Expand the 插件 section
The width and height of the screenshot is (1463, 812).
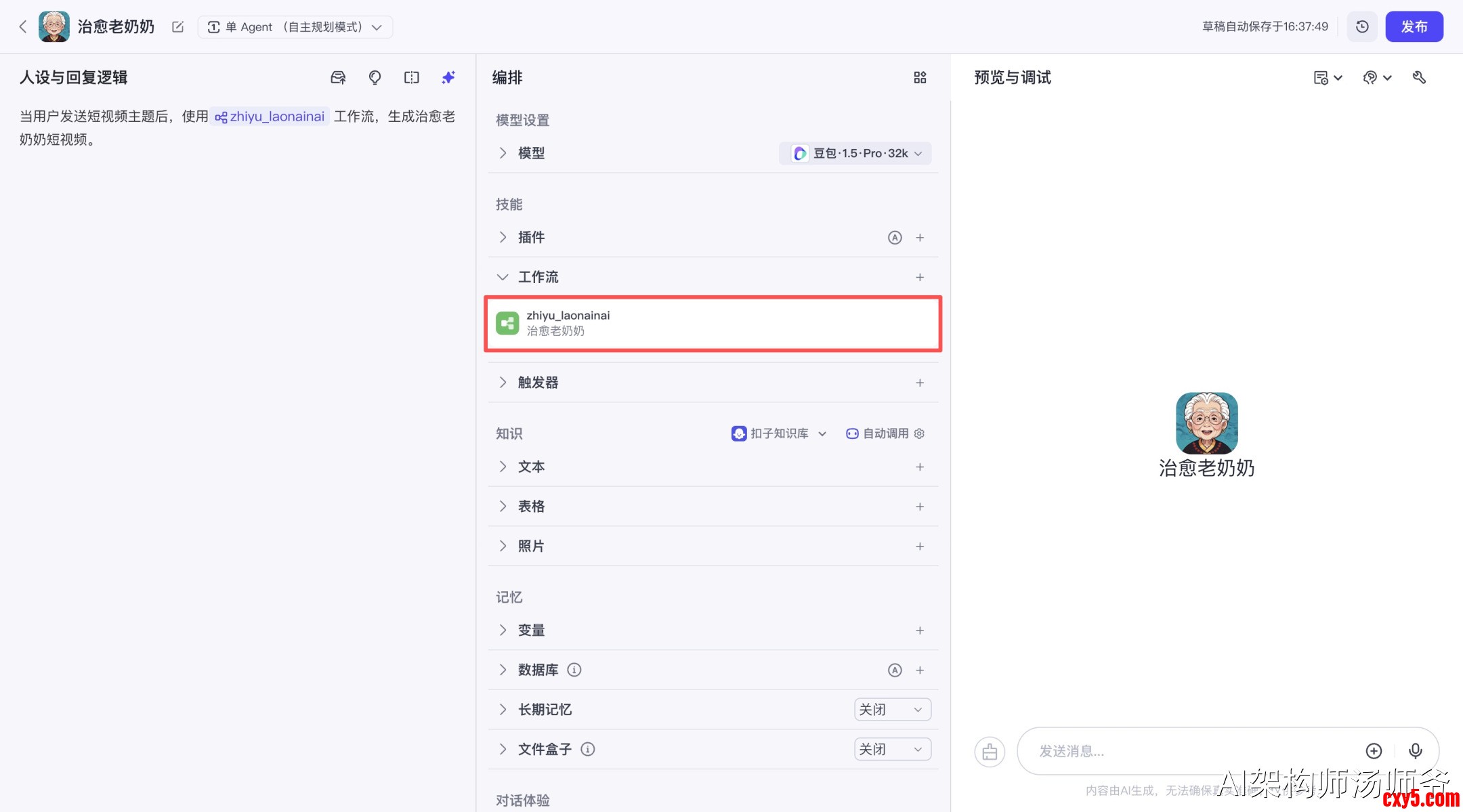[x=503, y=237]
